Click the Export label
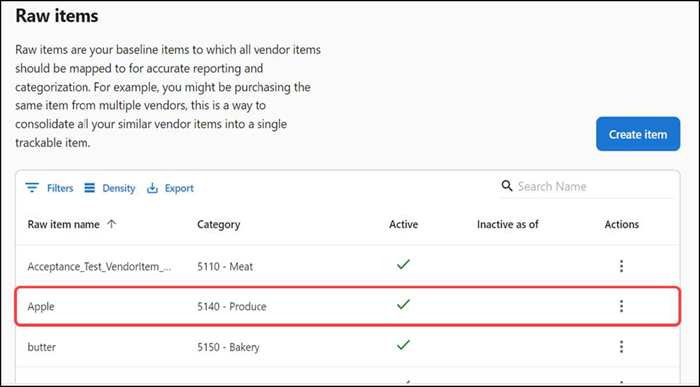The image size is (700, 387). [x=179, y=188]
